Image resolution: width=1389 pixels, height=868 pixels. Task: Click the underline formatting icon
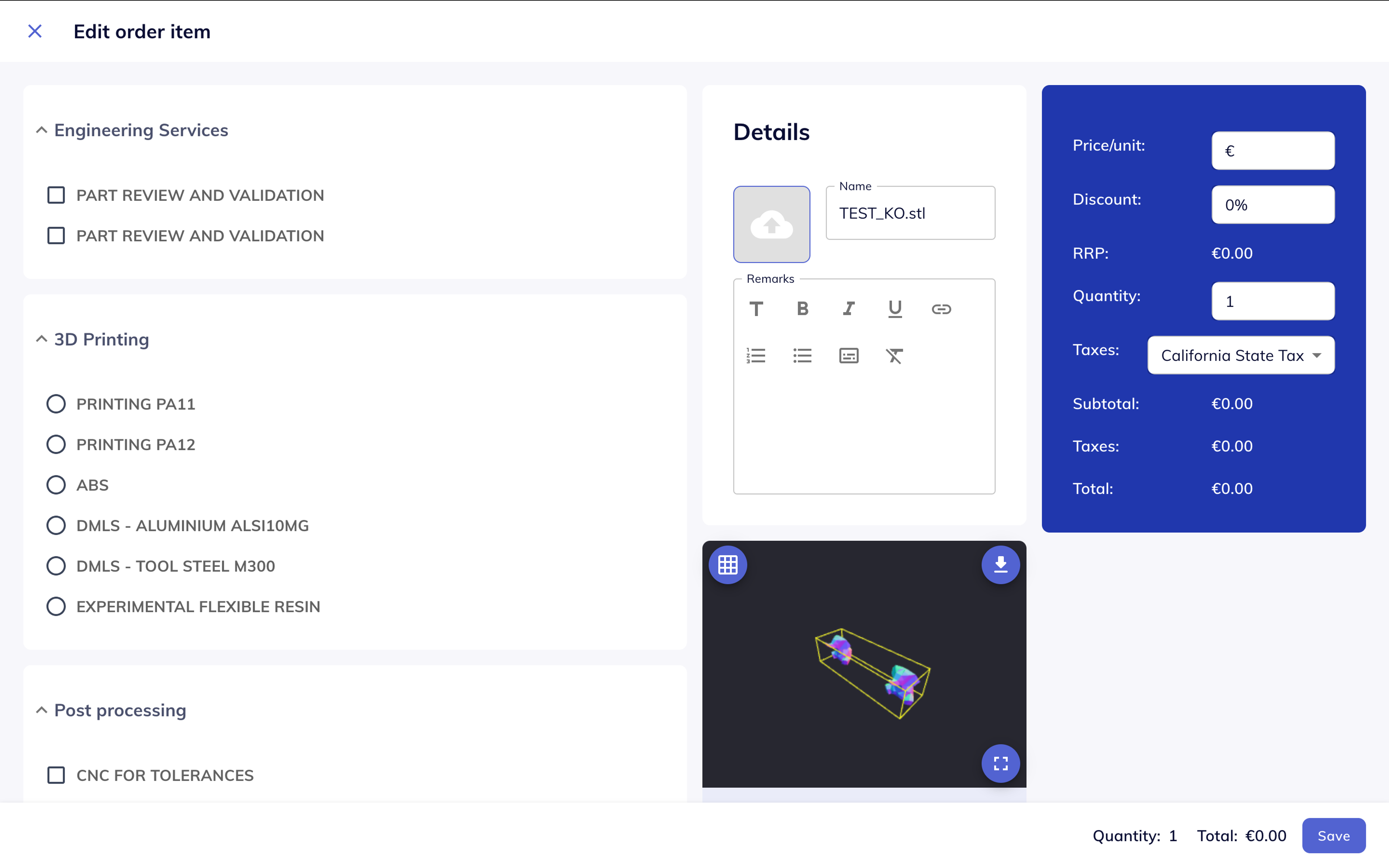895,309
